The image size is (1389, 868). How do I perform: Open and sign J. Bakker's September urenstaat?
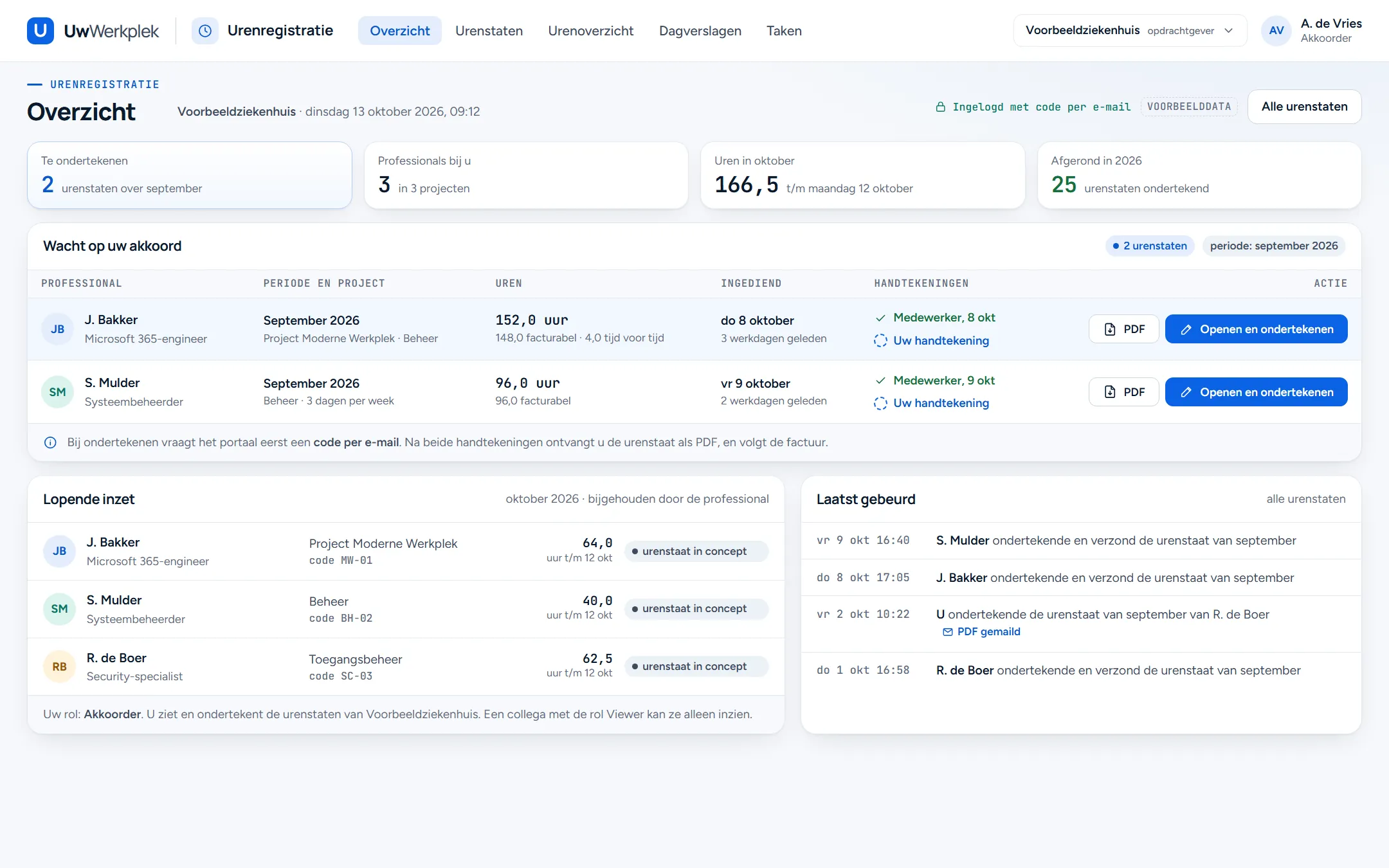coord(1256,329)
